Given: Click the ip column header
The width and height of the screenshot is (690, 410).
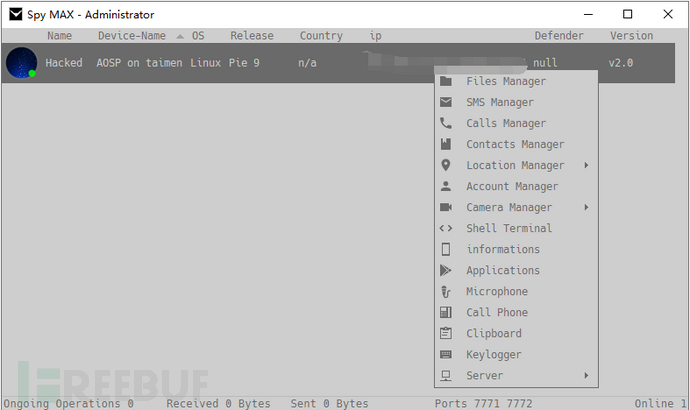Looking at the screenshot, I should pyautogui.click(x=375, y=36).
